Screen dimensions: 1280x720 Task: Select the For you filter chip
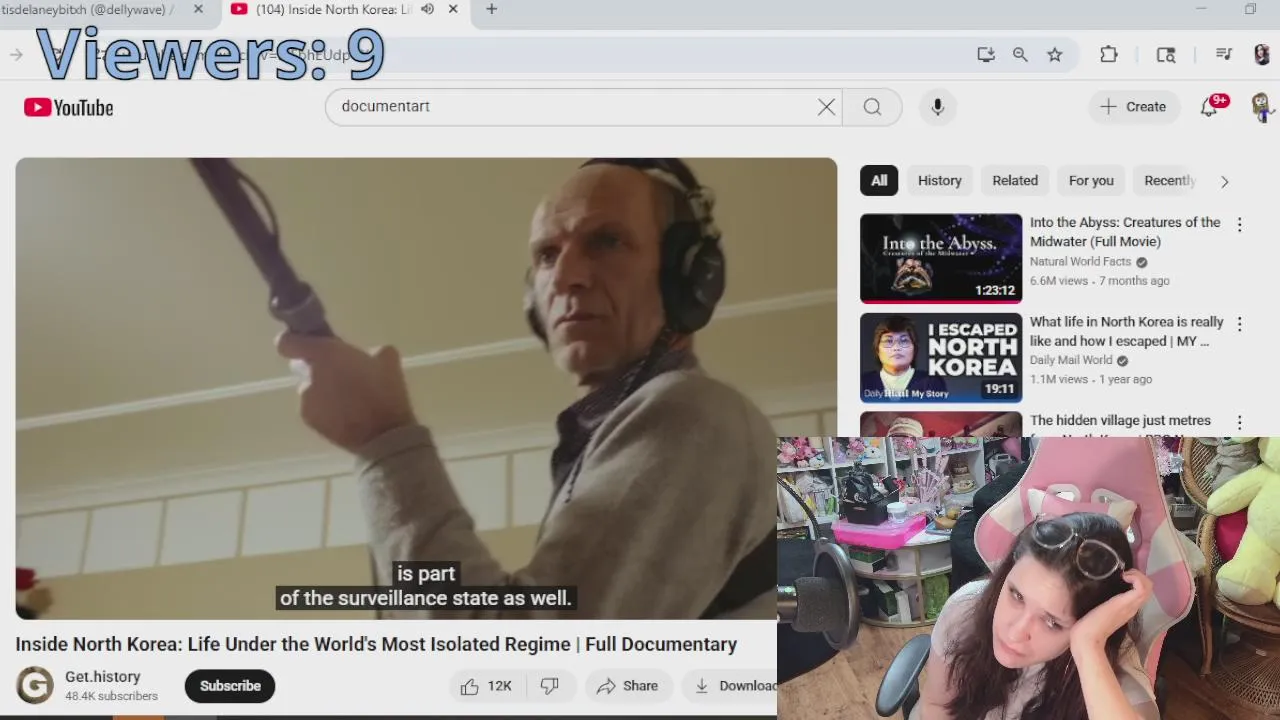tap(1091, 180)
